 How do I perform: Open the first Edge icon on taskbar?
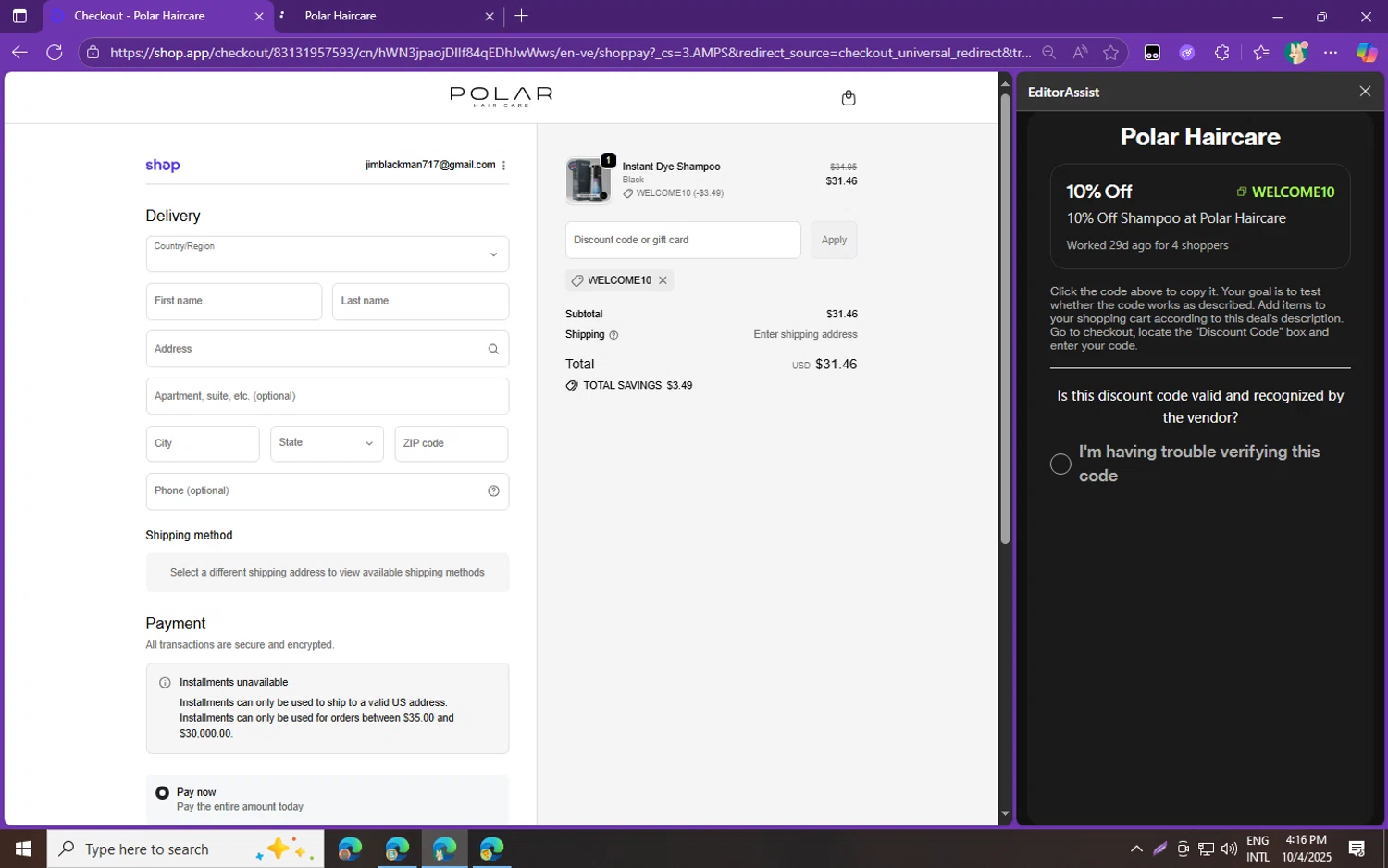pos(350,849)
